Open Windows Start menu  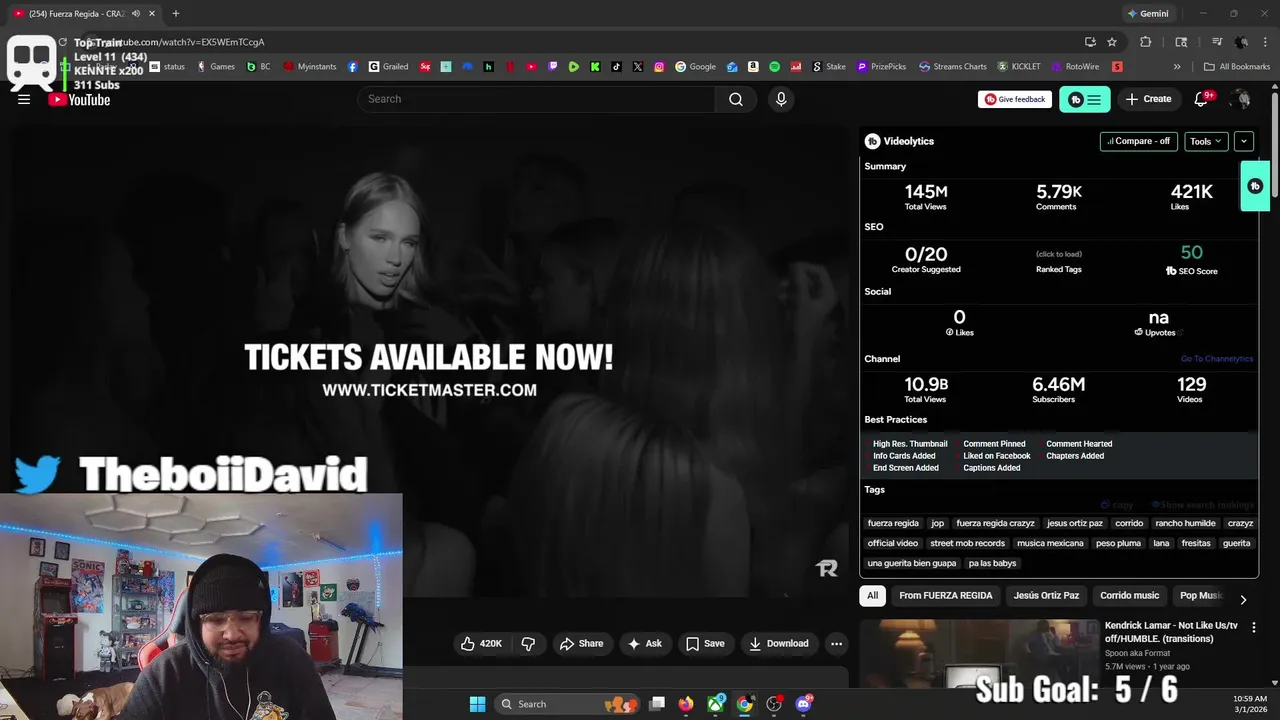click(477, 704)
